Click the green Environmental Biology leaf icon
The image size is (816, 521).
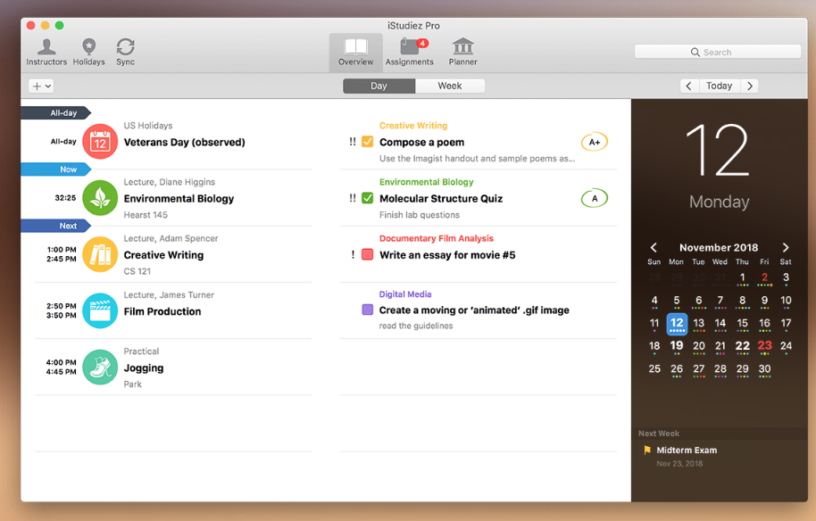(x=100, y=198)
